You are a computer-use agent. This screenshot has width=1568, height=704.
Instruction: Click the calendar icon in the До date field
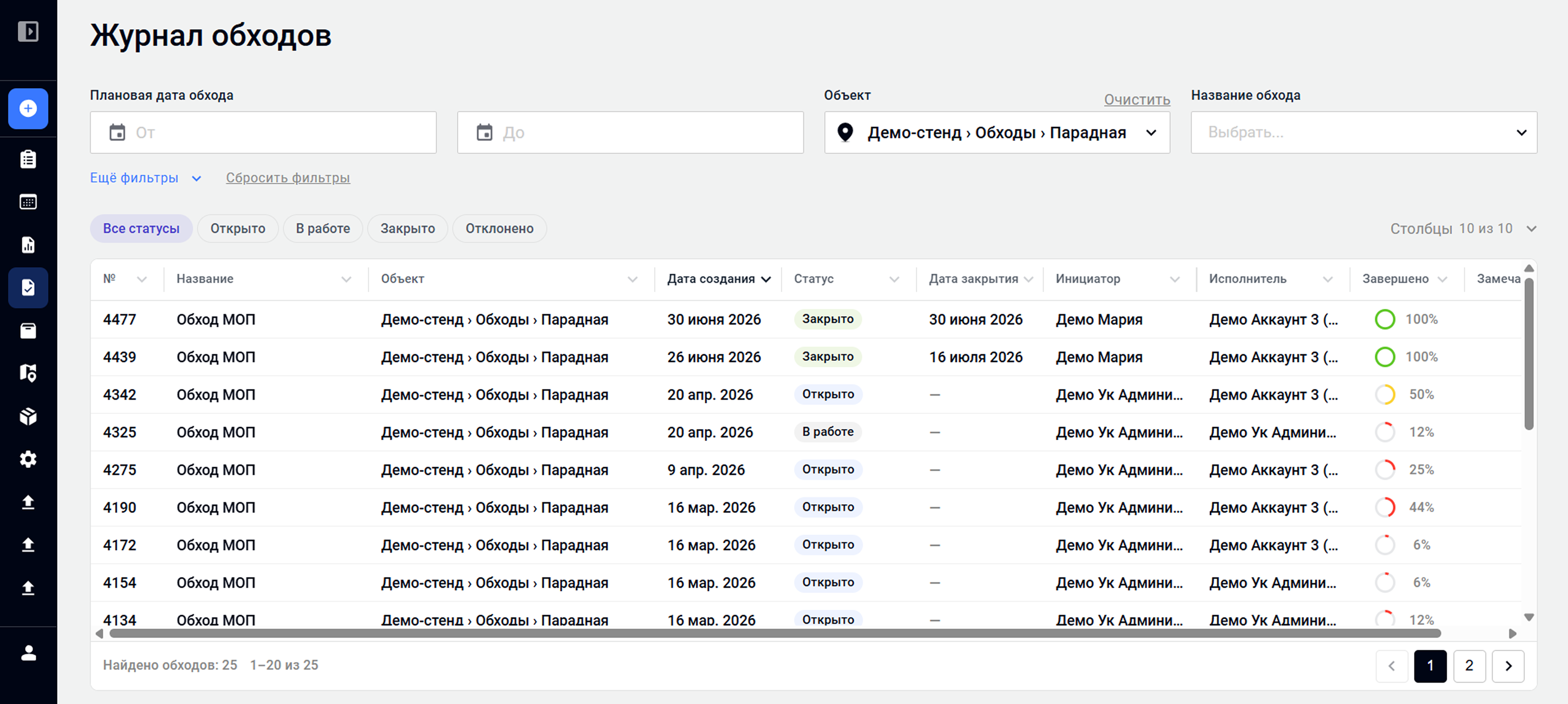[x=484, y=132]
